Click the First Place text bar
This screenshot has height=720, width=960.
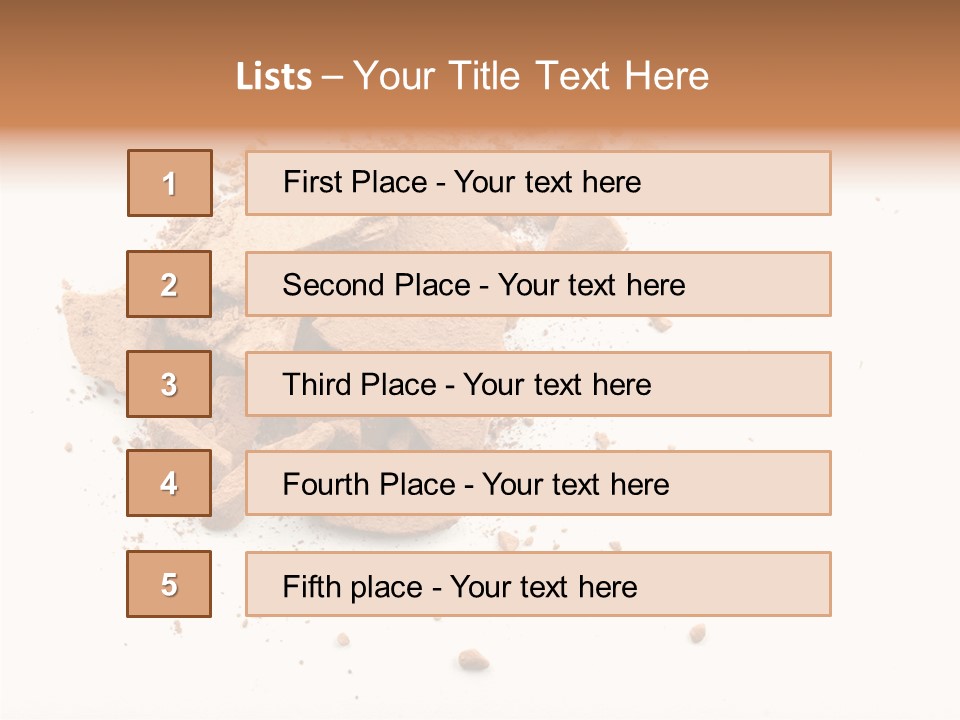[x=538, y=183]
